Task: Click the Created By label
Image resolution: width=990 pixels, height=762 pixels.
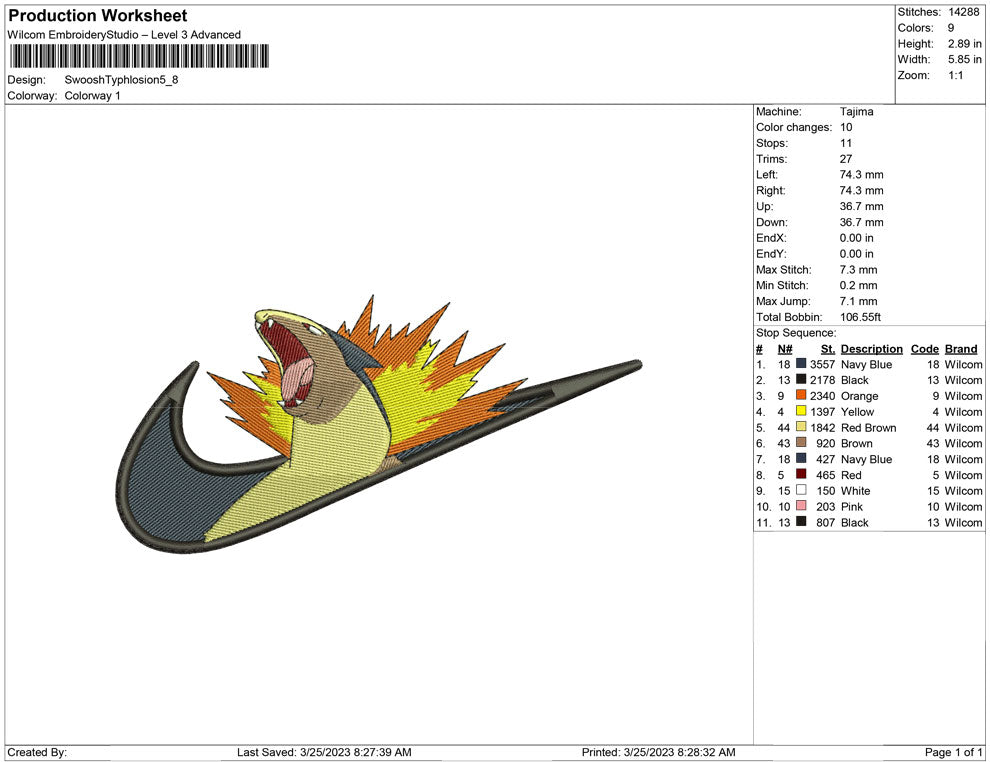Action: [37, 752]
